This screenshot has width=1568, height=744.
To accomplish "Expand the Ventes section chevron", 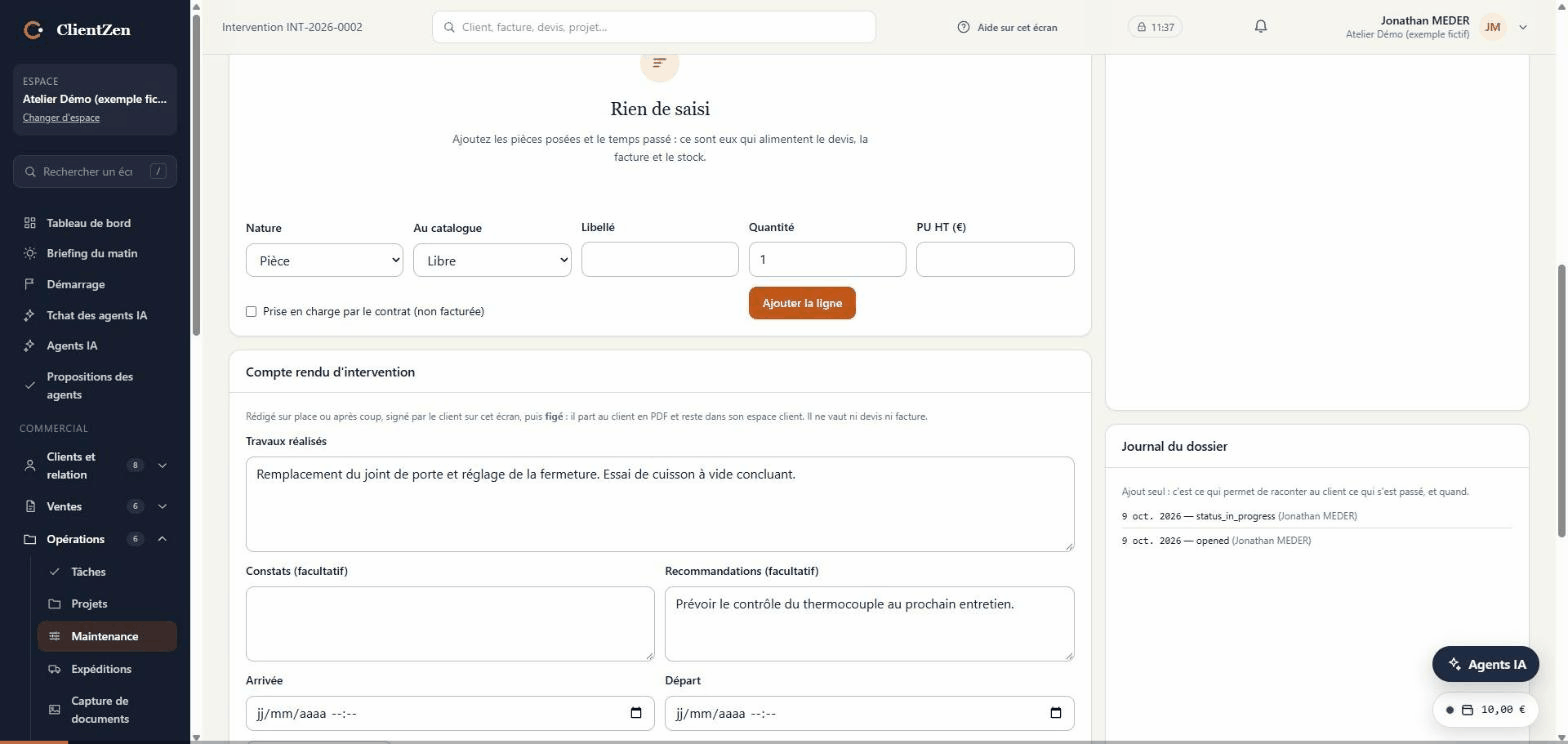I will coord(162,506).
